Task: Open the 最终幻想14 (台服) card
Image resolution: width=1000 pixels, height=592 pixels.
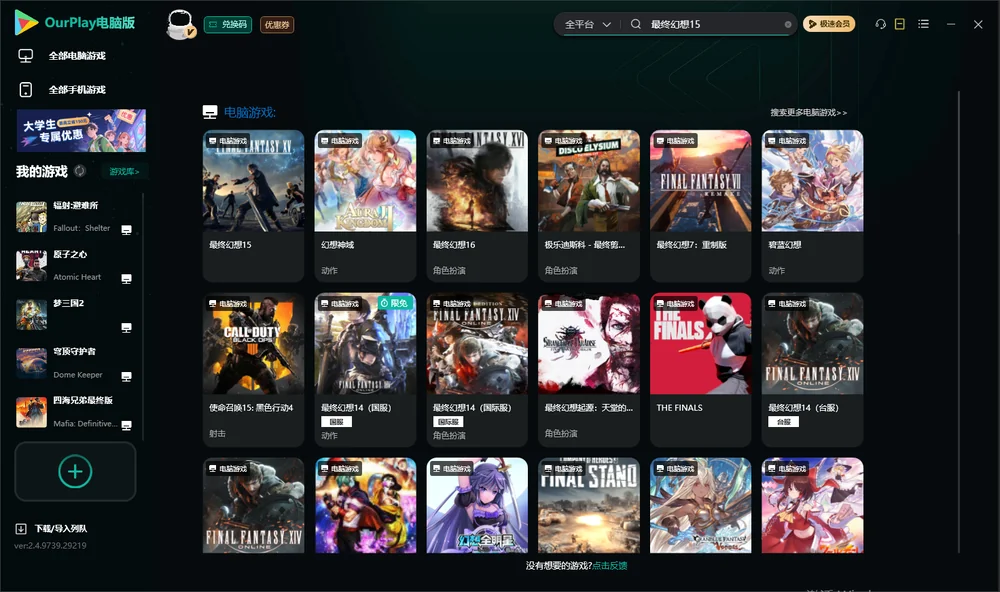Action: coord(812,369)
